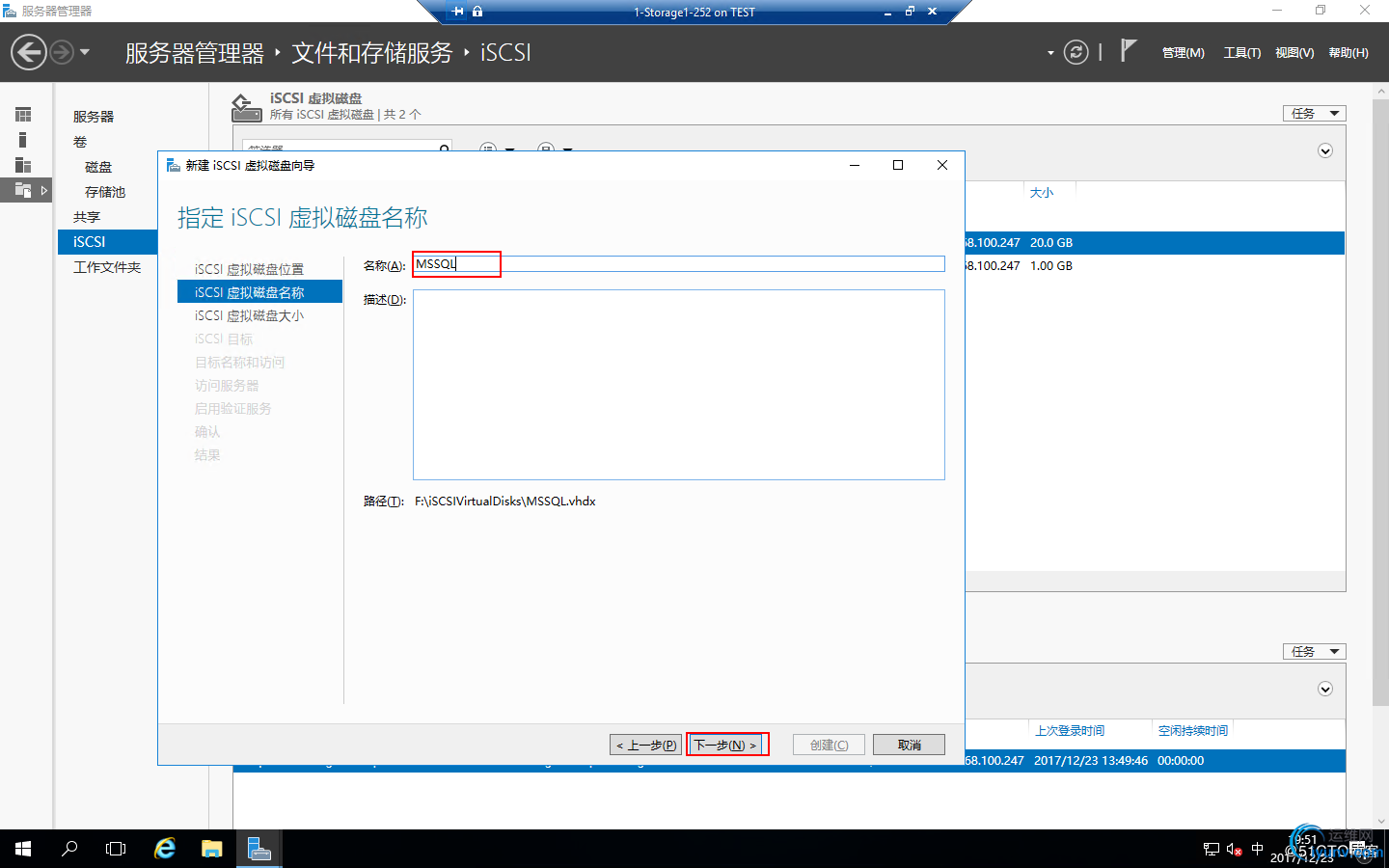This screenshot has width=1389, height=868.
Task: Click 服务器管理器 in the breadcrumb
Action: [195, 53]
